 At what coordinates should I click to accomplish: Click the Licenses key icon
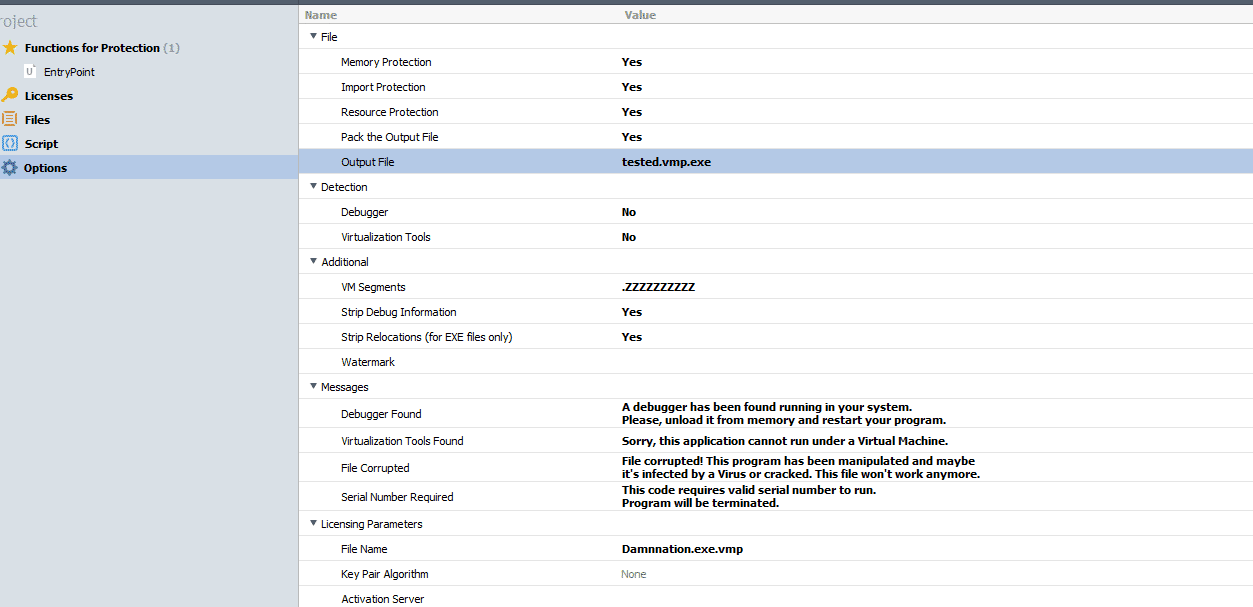tap(10, 95)
